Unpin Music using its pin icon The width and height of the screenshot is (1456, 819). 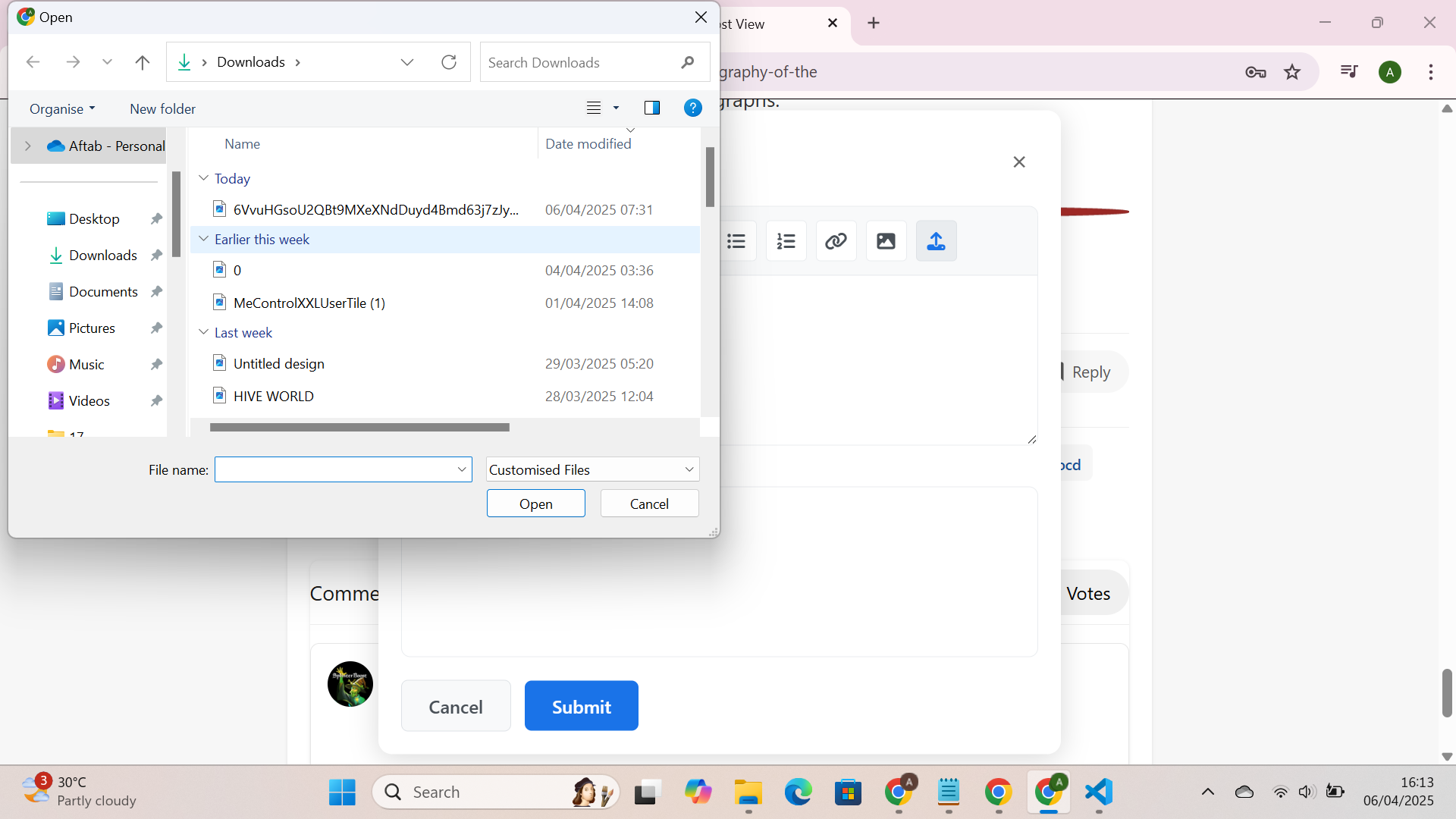click(x=156, y=364)
